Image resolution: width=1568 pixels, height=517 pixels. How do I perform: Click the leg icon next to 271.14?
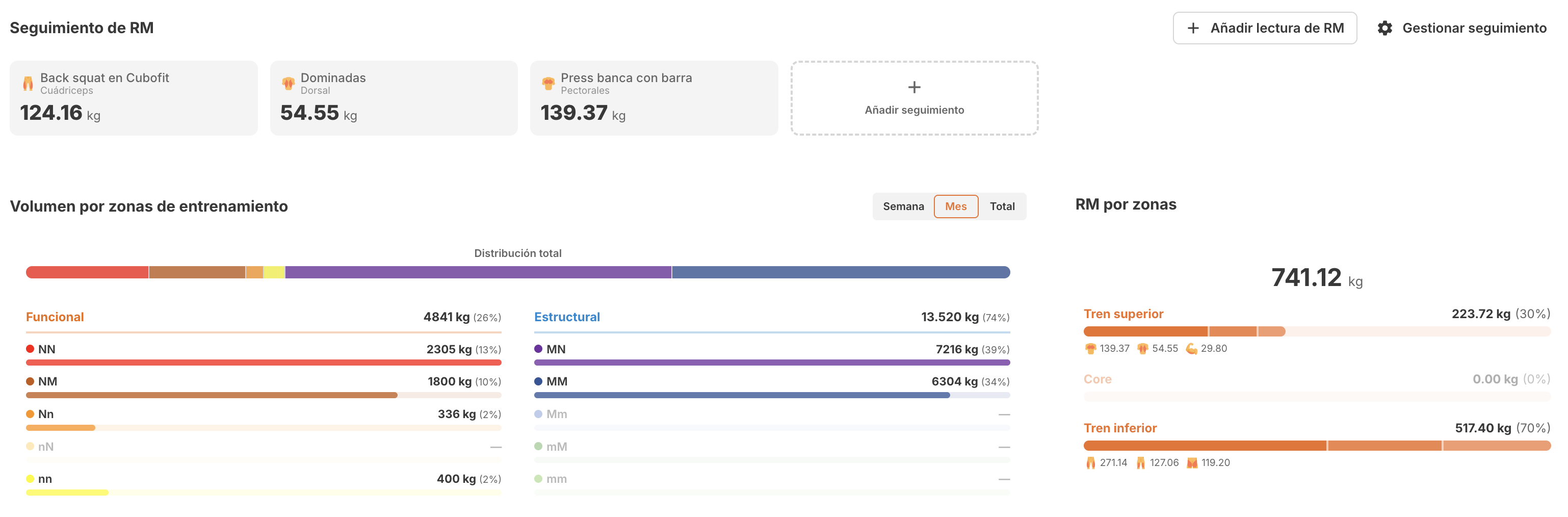tap(1090, 463)
